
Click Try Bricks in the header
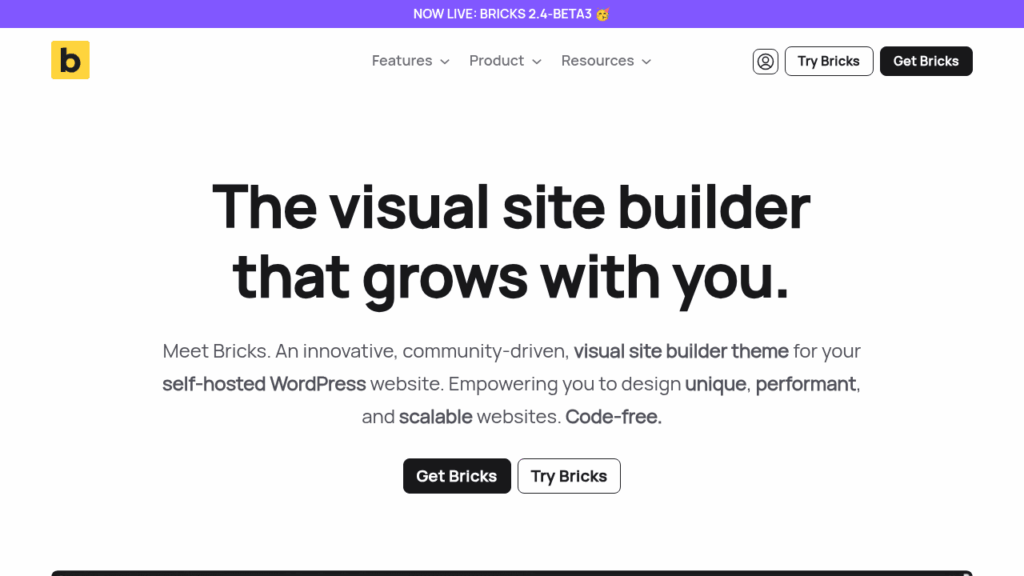[x=829, y=61]
